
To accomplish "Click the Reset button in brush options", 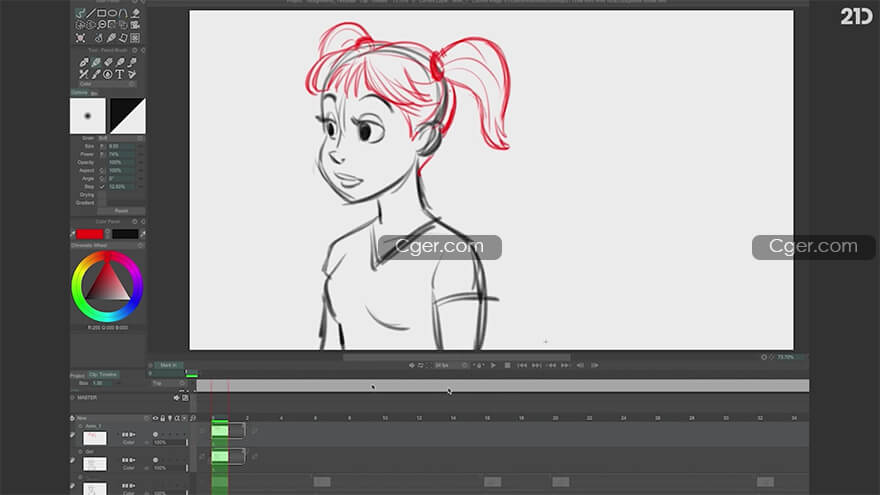I will point(121,210).
